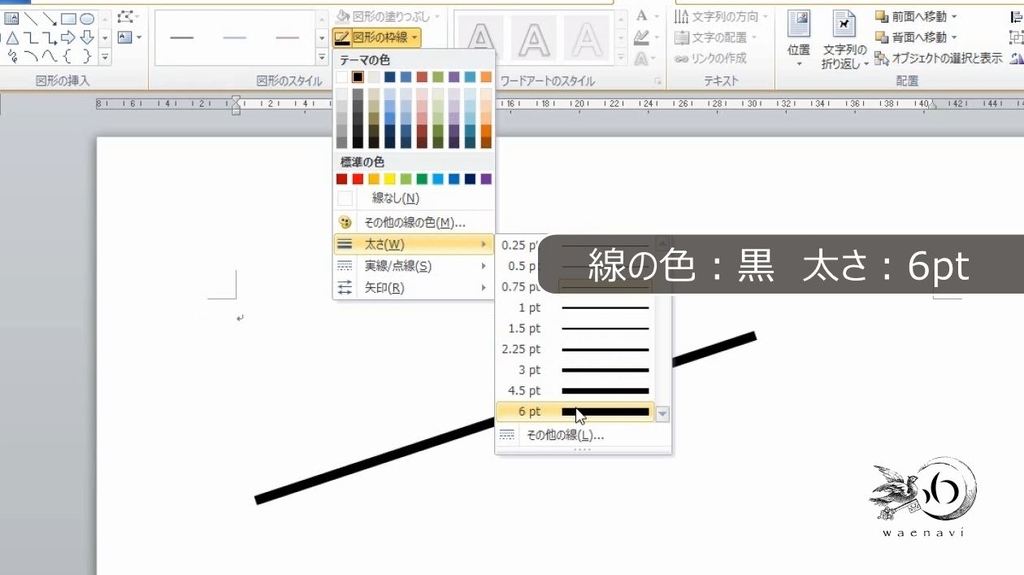Pick orange theme color swatch in top row

point(486,77)
